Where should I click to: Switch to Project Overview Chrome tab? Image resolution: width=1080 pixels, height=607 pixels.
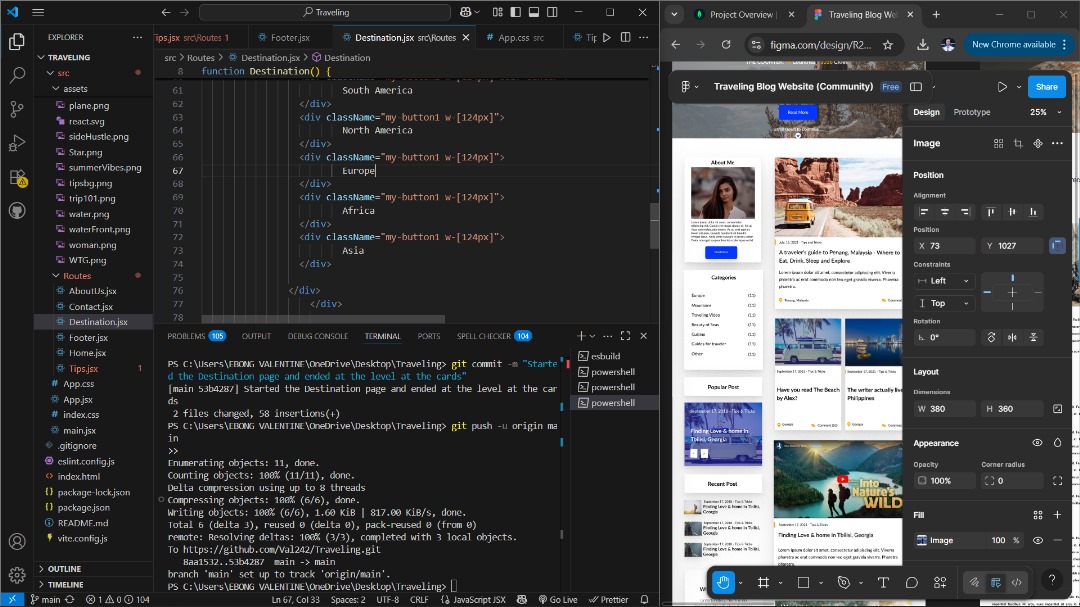(x=742, y=14)
